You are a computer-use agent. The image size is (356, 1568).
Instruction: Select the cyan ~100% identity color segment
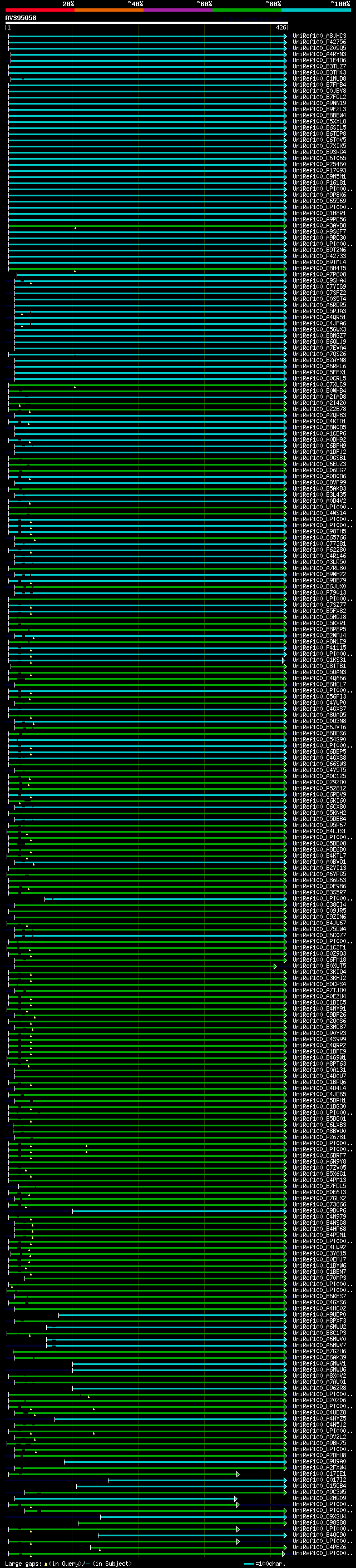point(316,10)
